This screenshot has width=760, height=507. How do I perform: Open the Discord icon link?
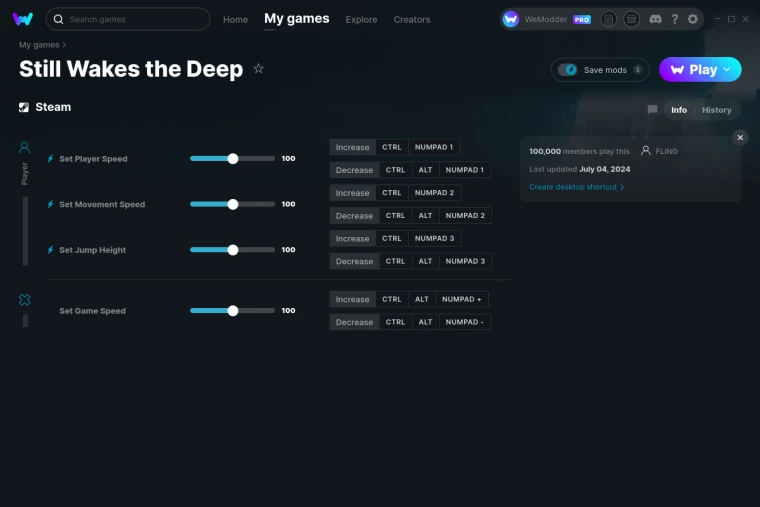pyautogui.click(x=655, y=19)
